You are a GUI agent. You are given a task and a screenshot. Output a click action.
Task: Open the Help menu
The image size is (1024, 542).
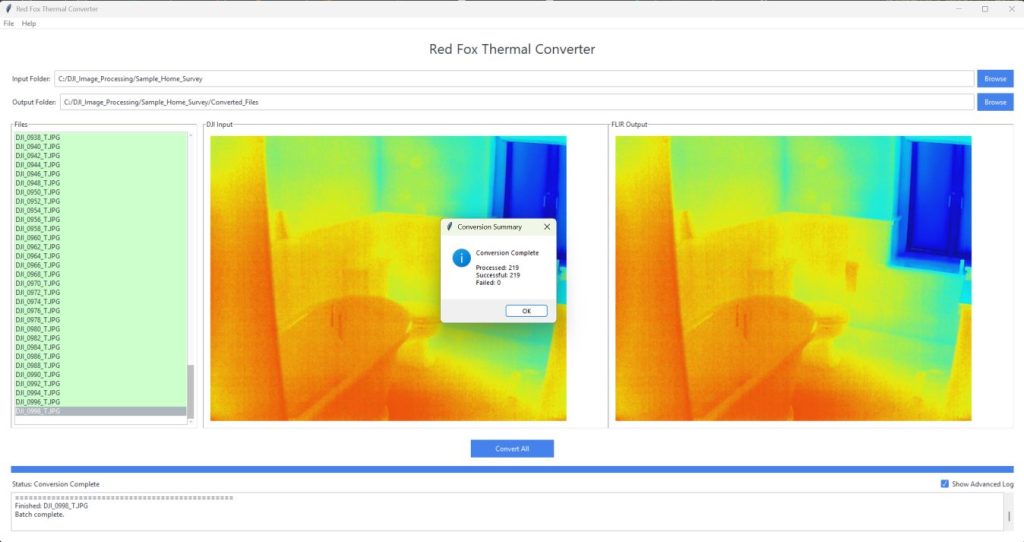coord(29,24)
